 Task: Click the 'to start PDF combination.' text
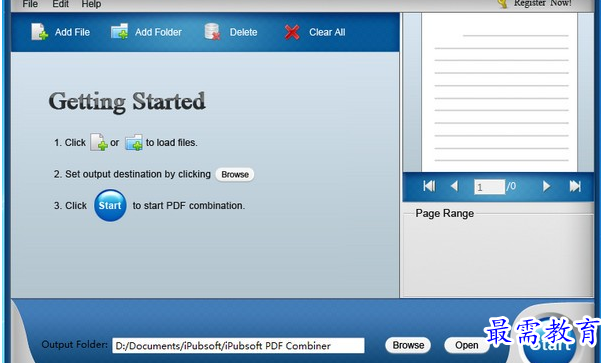tap(189, 206)
